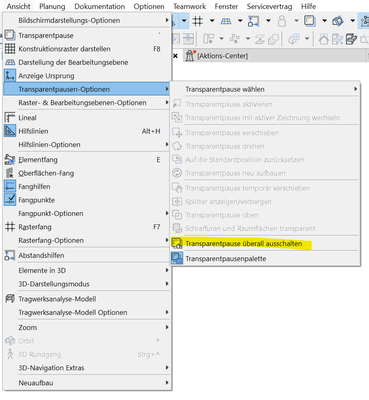
Task: Click the person silhouette toolbar icon
Action: pyautogui.click(x=282, y=21)
